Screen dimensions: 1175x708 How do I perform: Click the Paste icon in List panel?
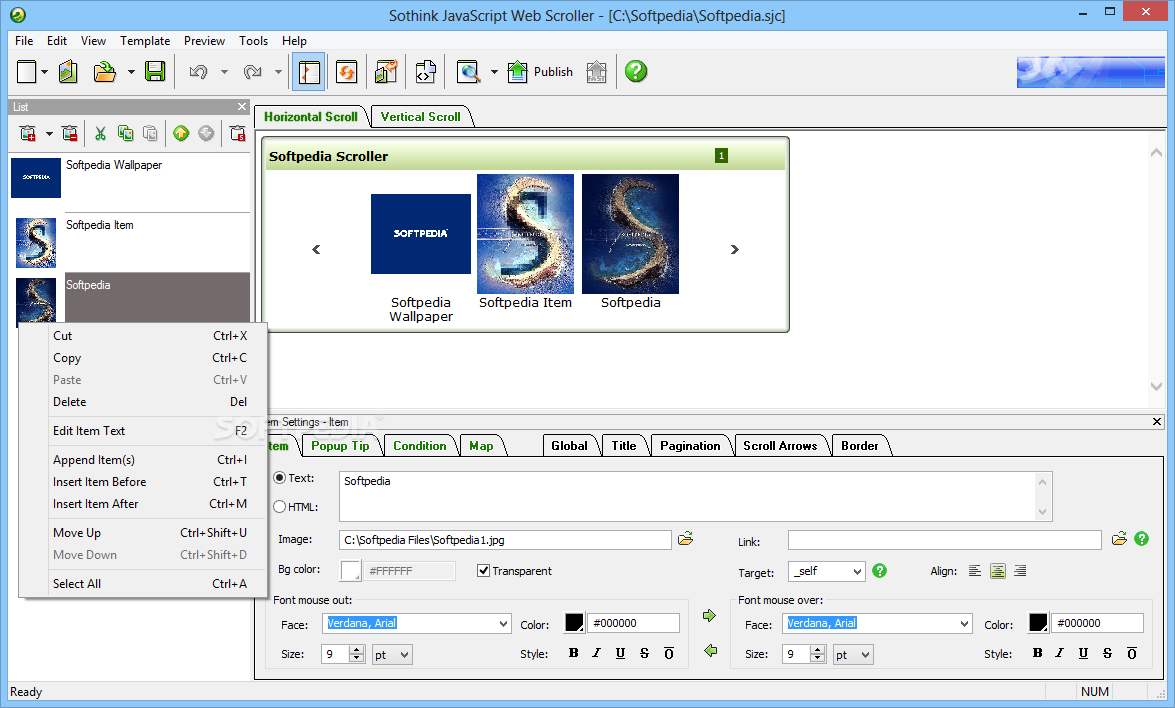tap(150, 133)
